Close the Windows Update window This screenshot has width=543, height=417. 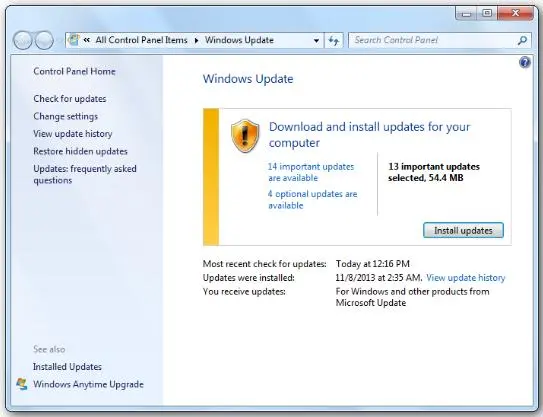(x=516, y=14)
